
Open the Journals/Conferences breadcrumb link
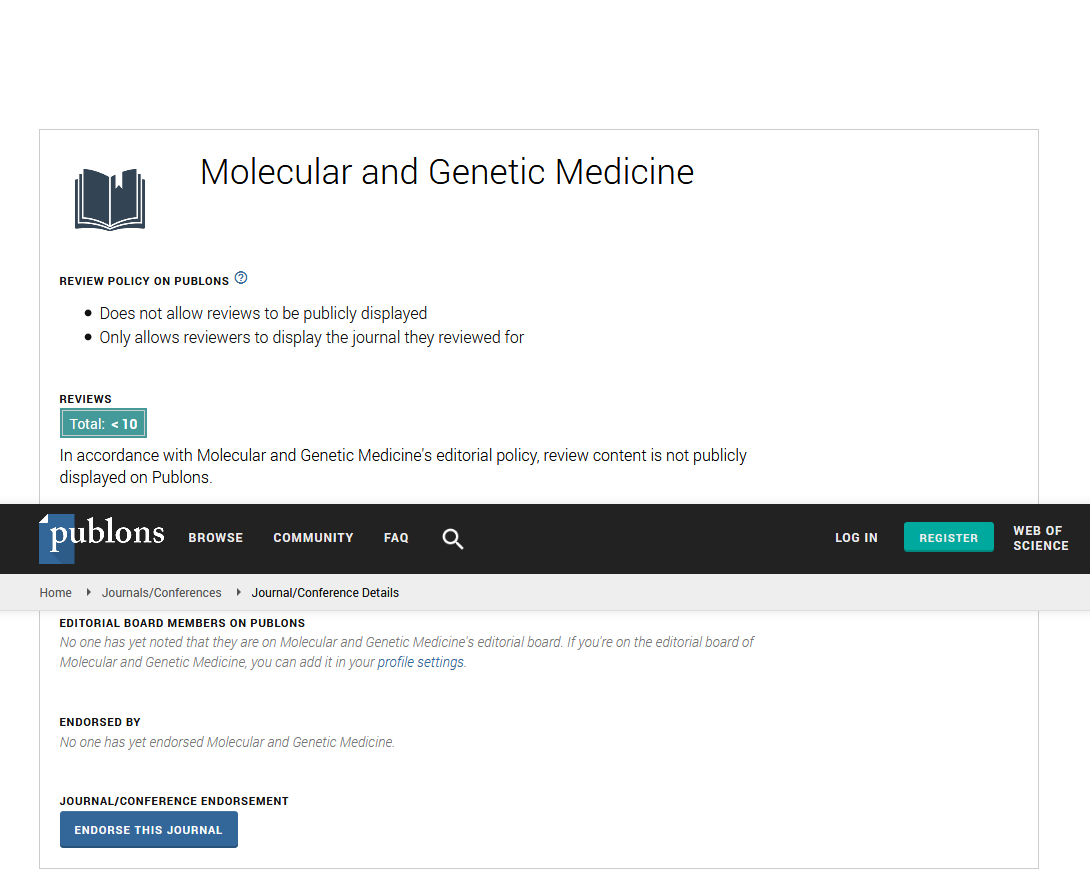162,593
